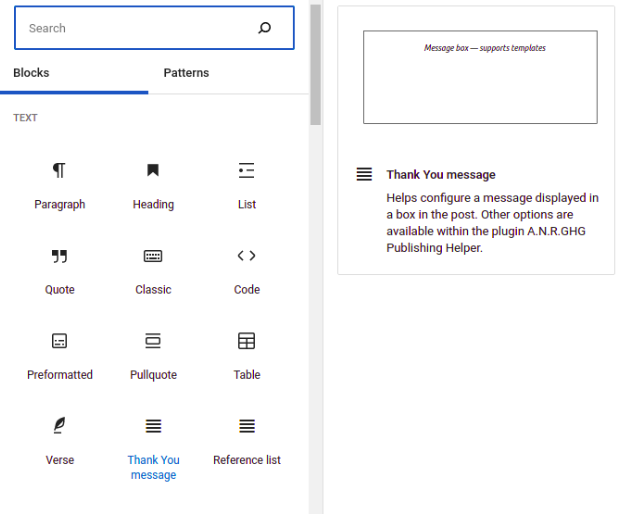The height and width of the screenshot is (514, 617).
Task: Insert the Pullquote block icon
Action: tap(153, 341)
